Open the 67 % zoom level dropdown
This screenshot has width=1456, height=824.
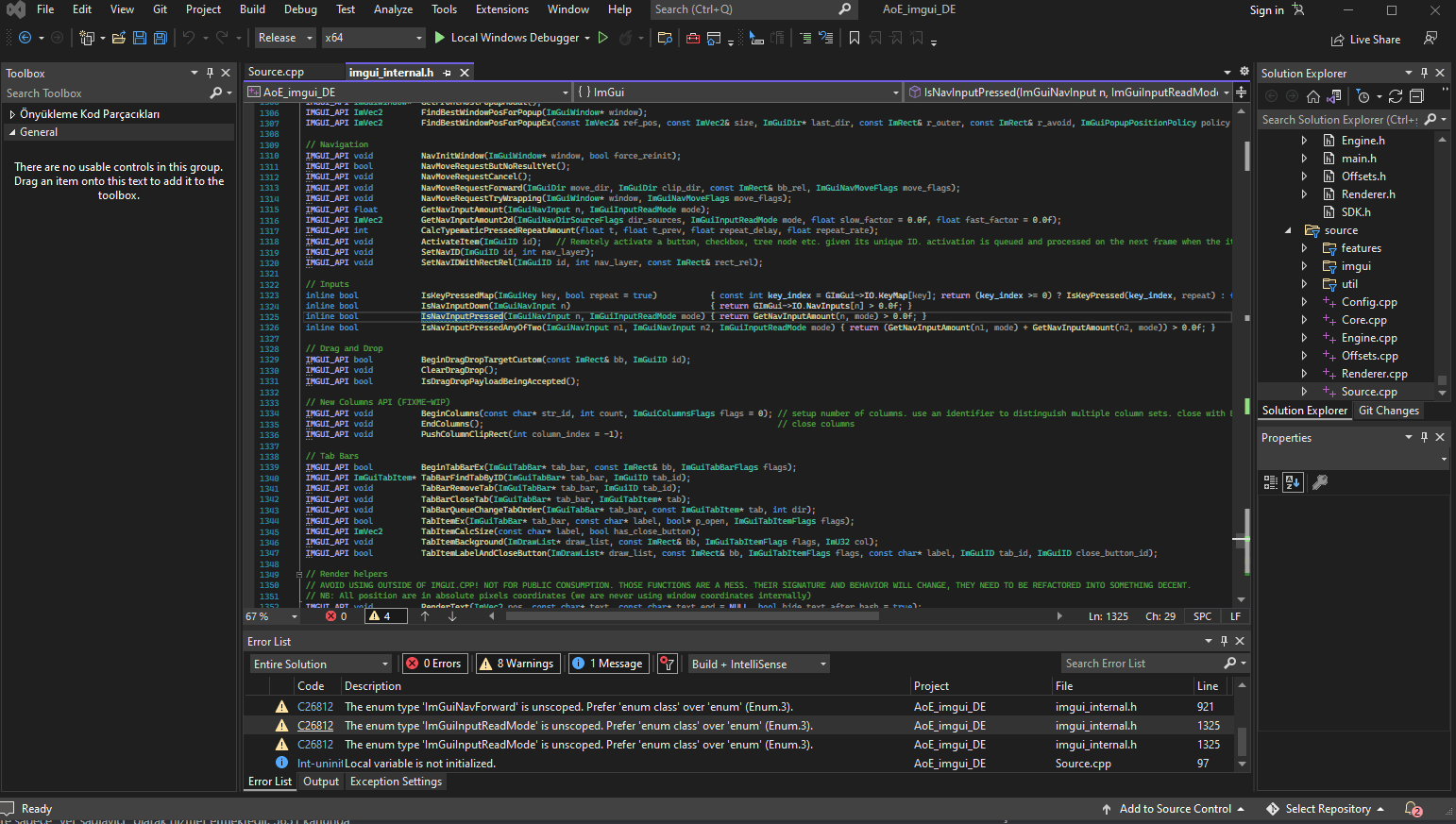272,616
